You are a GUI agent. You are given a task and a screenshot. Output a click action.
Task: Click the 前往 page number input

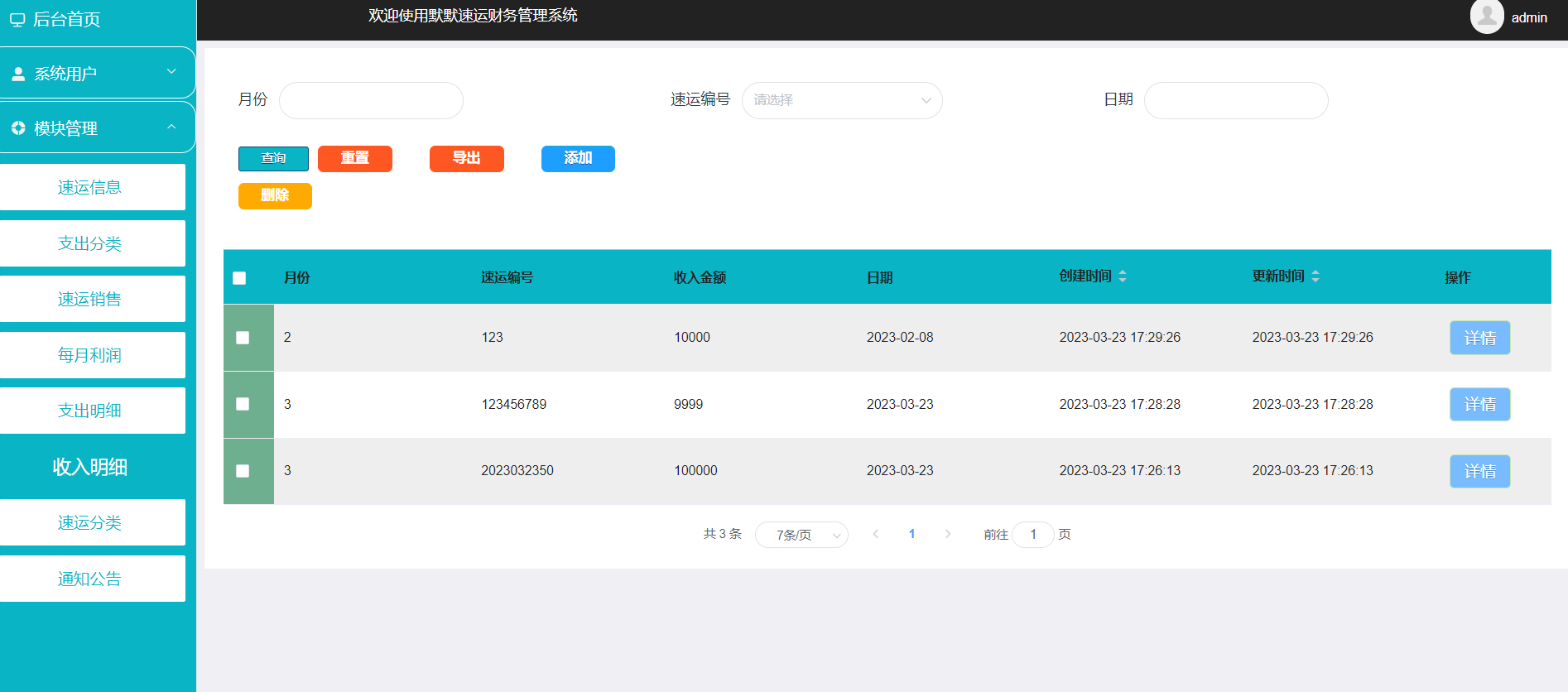tap(1033, 535)
